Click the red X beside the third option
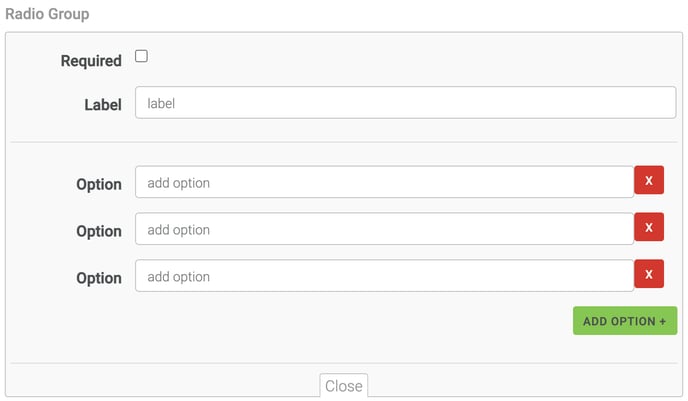 pos(649,275)
